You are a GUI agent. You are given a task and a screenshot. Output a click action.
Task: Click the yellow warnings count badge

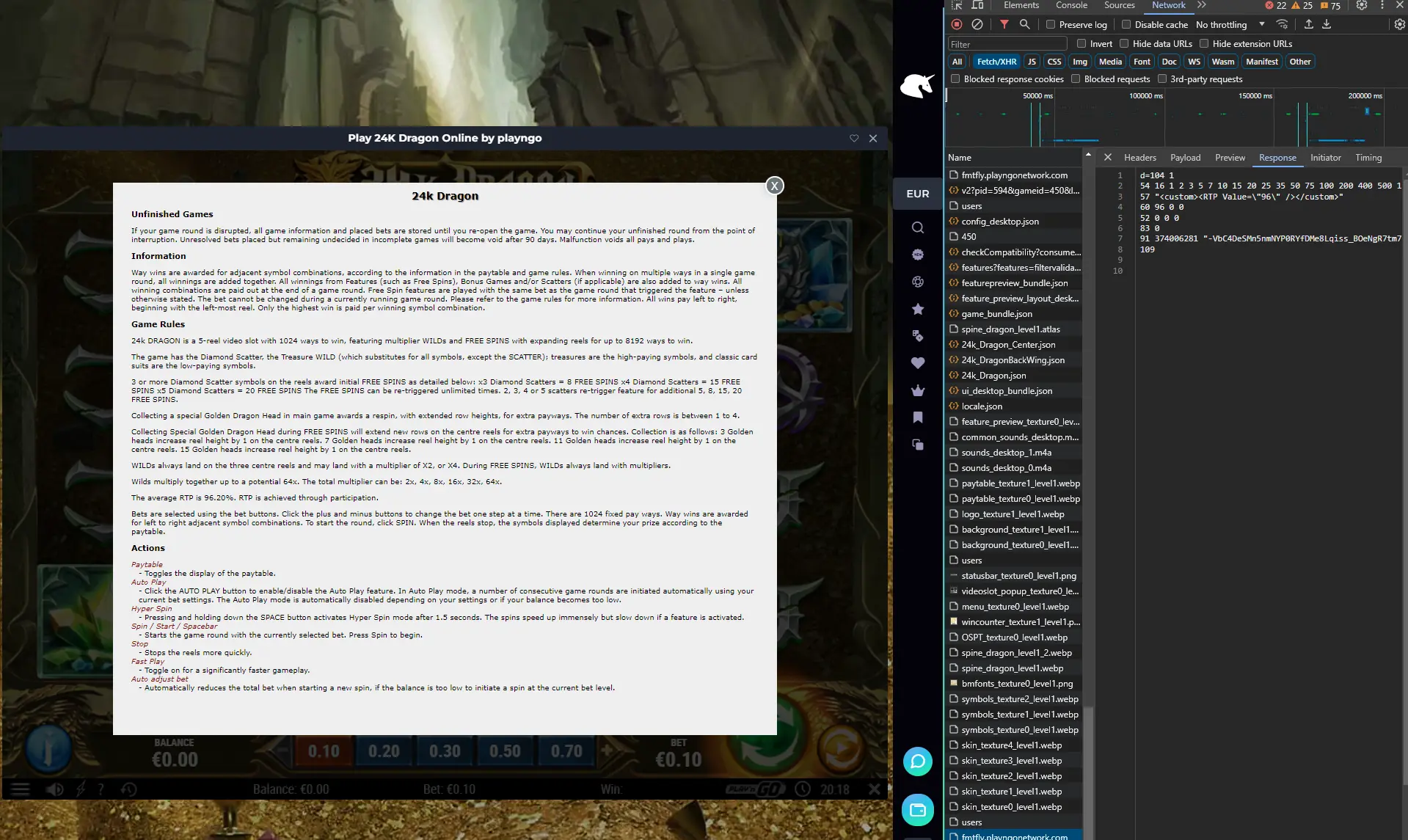pos(1302,5)
